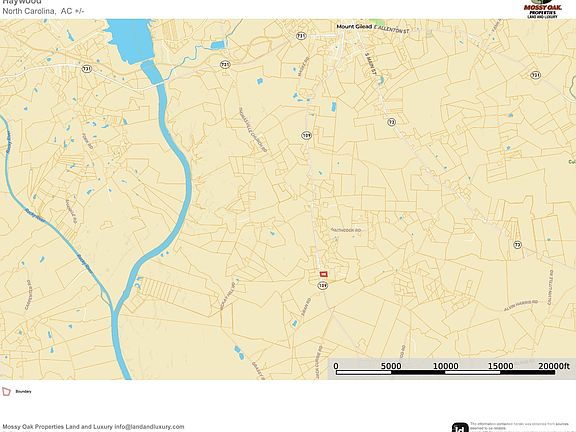576x432 pixels.
Task: Click the 109 shield north of Haywood Rd
Action: [306, 136]
